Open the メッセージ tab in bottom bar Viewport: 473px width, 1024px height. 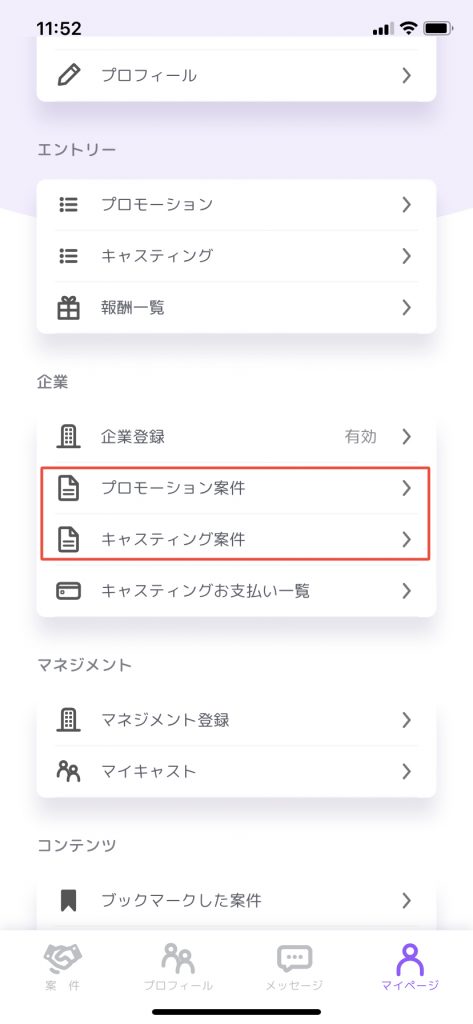coord(294,967)
